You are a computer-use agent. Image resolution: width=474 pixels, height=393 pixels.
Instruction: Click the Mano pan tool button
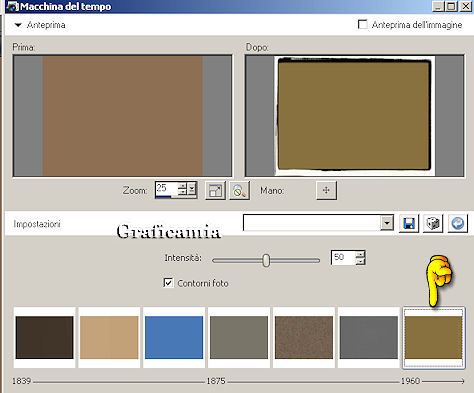pyautogui.click(x=326, y=190)
